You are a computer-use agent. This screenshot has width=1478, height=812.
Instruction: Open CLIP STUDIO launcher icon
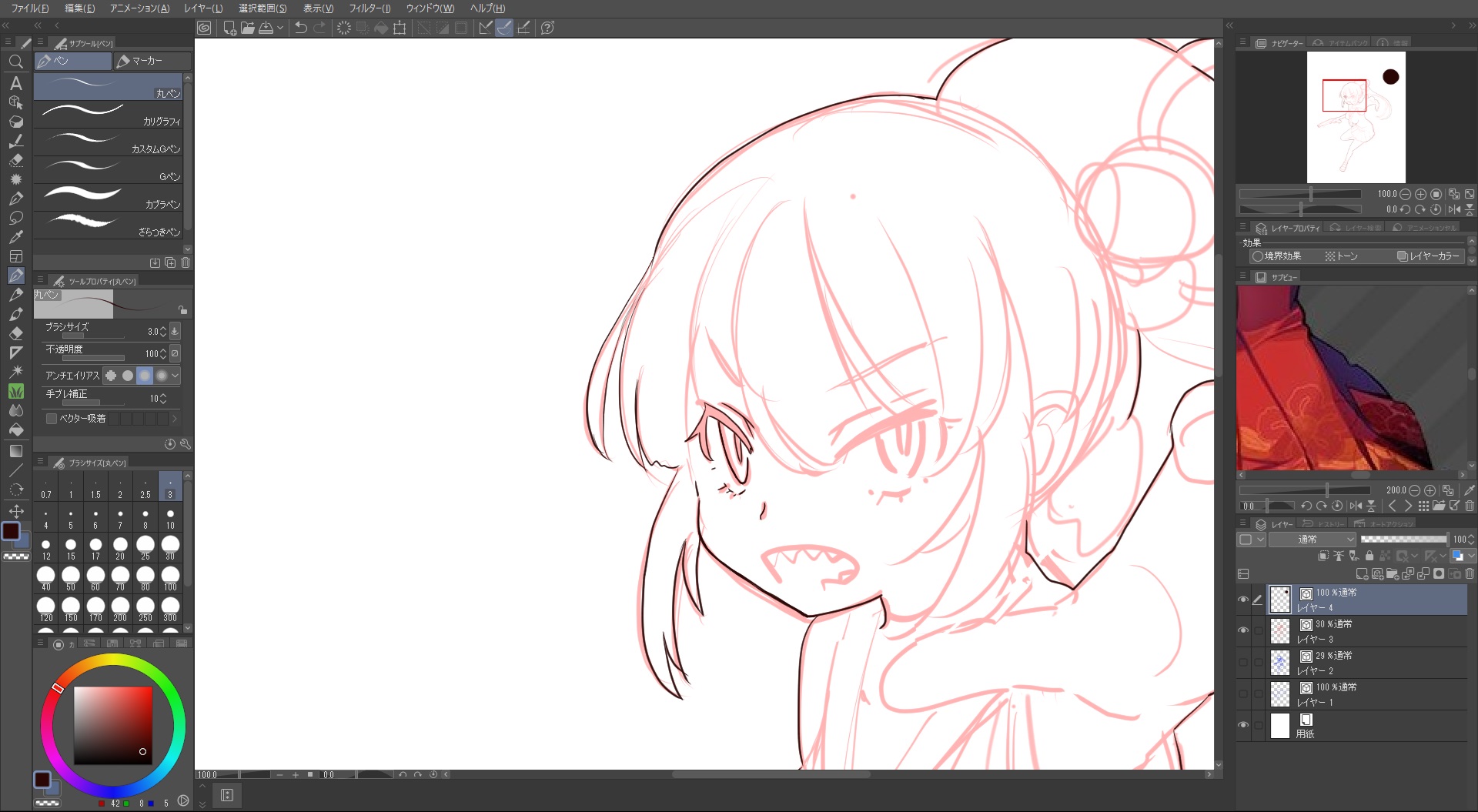tap(204, 28)
